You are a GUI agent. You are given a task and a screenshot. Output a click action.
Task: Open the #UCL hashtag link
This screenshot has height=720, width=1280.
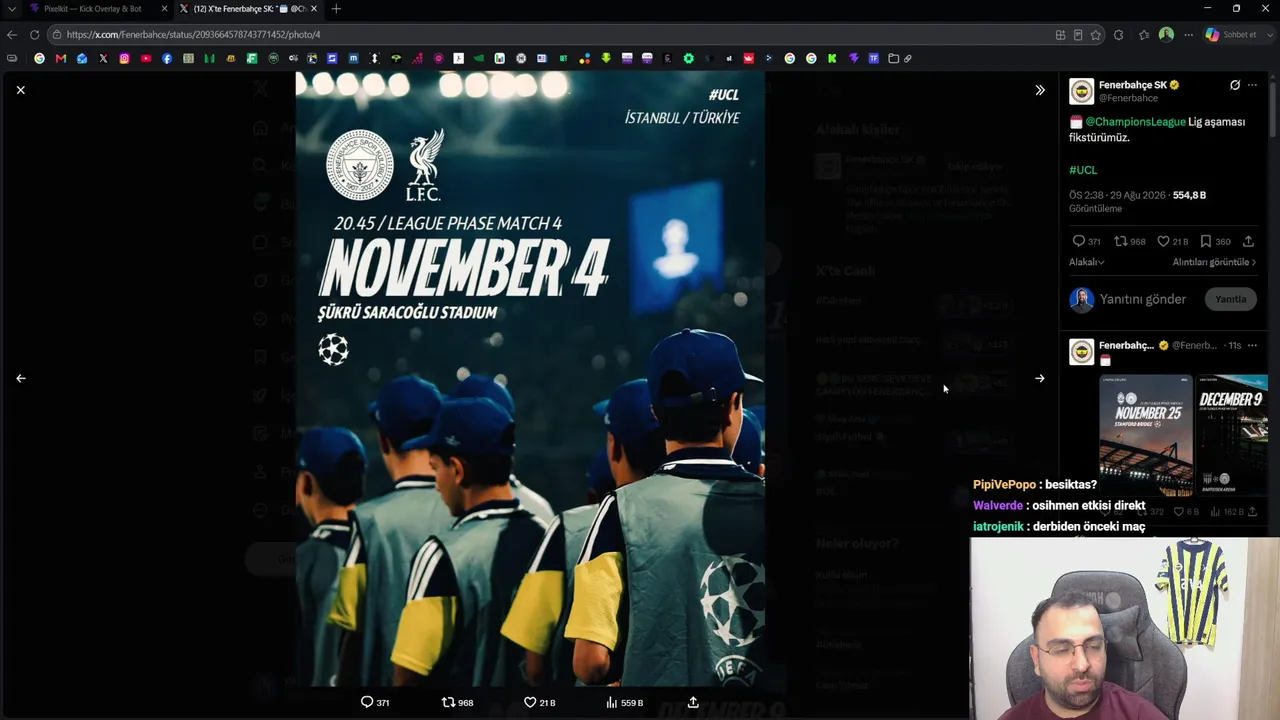(1083, 170)
